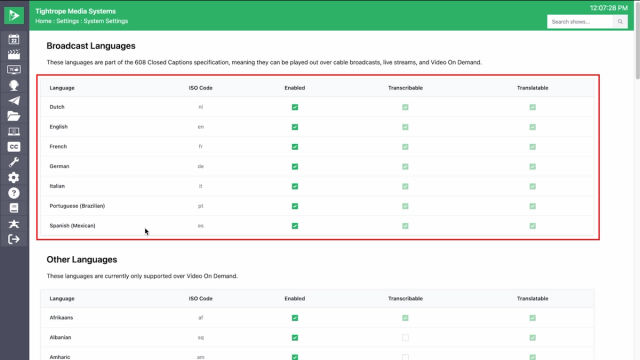Open the laptop device sidebar icon
The image size is (640, 360).
[14, 131]
